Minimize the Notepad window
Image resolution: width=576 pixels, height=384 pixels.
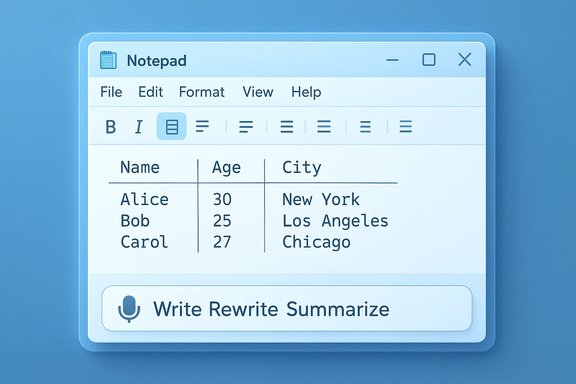click(392, 60)
